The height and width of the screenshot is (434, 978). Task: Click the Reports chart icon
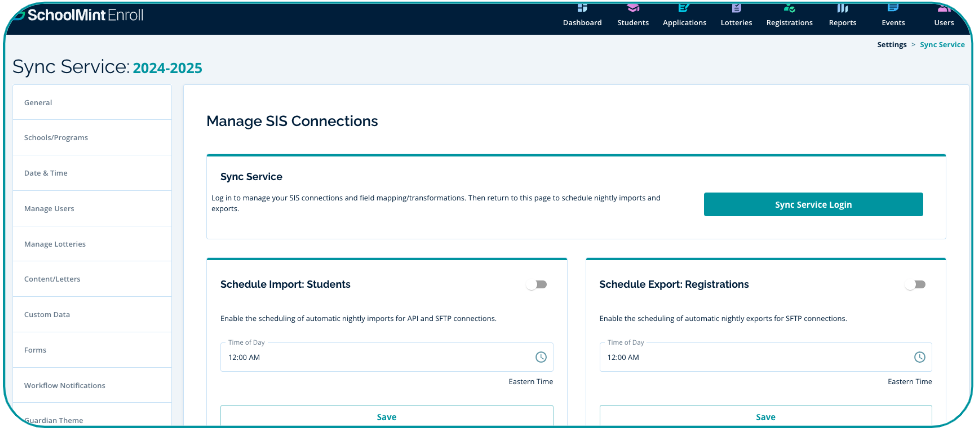[842, 9]
